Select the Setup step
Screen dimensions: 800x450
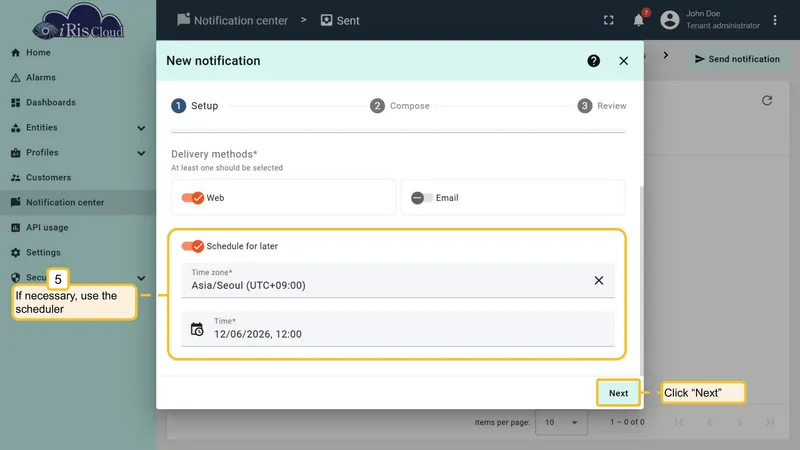tap(195, 106)
